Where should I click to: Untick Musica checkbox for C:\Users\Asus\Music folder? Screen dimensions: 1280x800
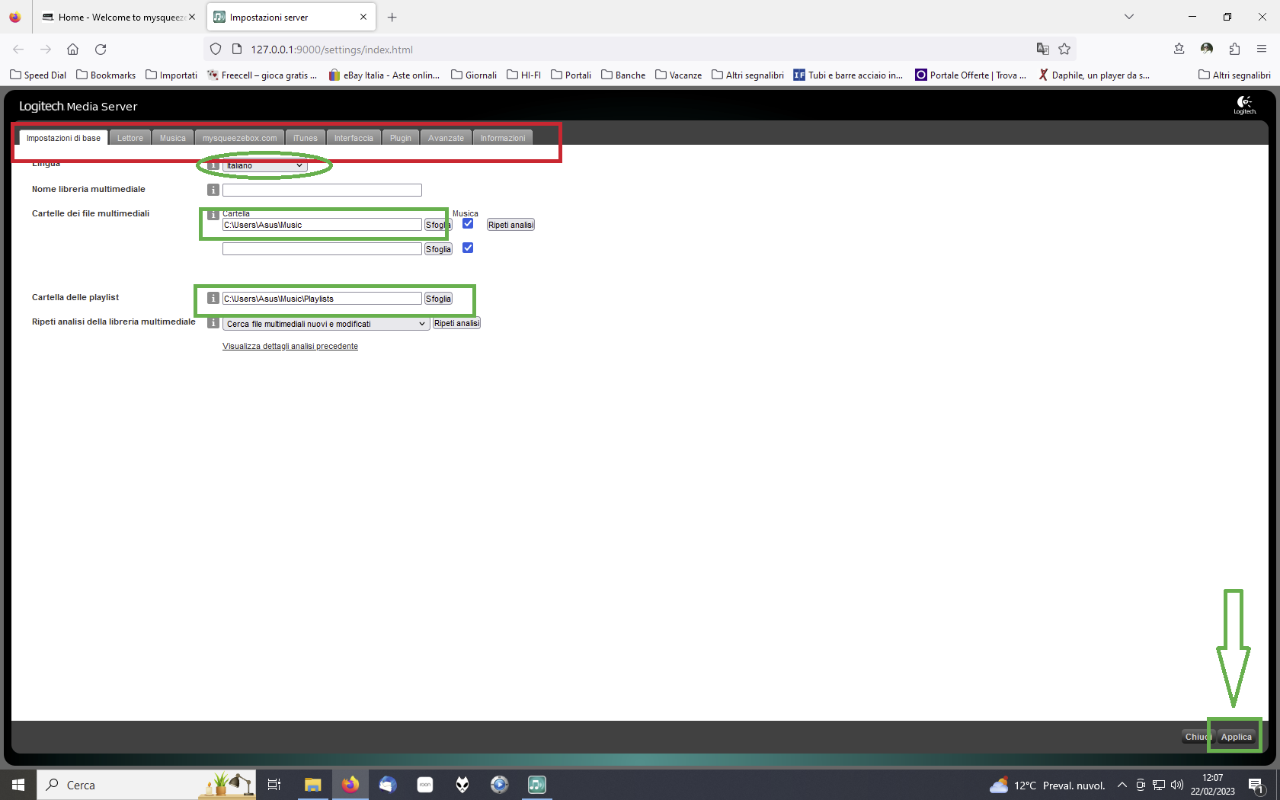point(467,224)
